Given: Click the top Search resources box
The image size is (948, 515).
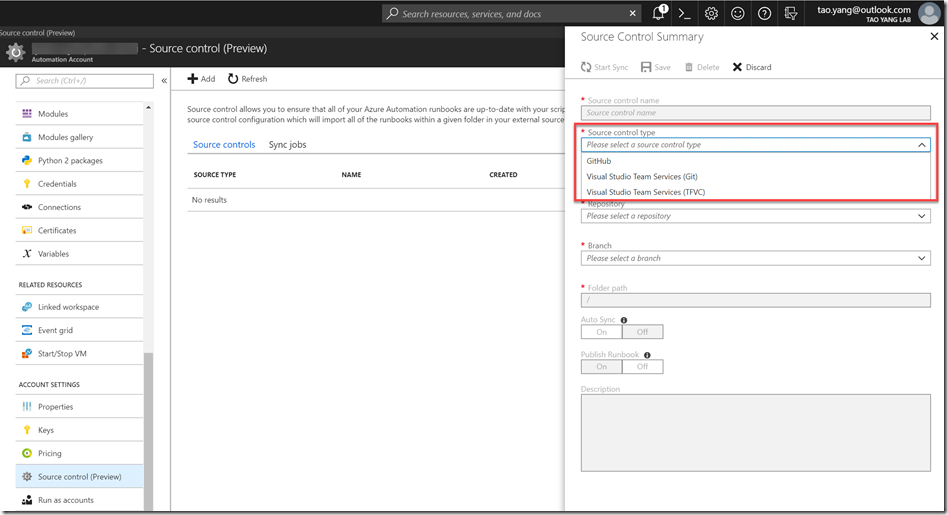Looking at the screenshot, I should tap(511, 13).
